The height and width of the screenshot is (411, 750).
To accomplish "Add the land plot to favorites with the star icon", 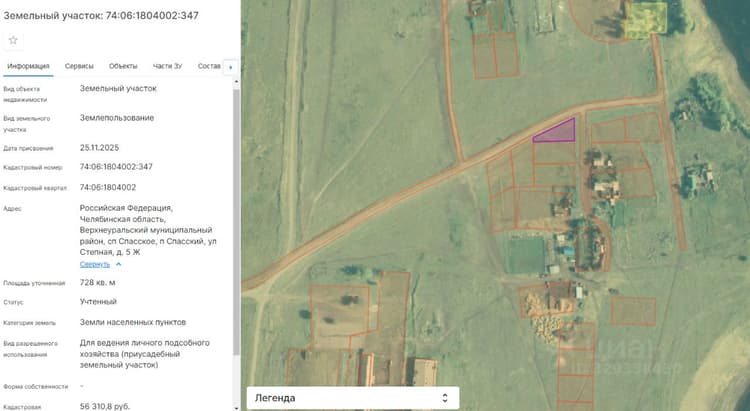I will [13, 40].
